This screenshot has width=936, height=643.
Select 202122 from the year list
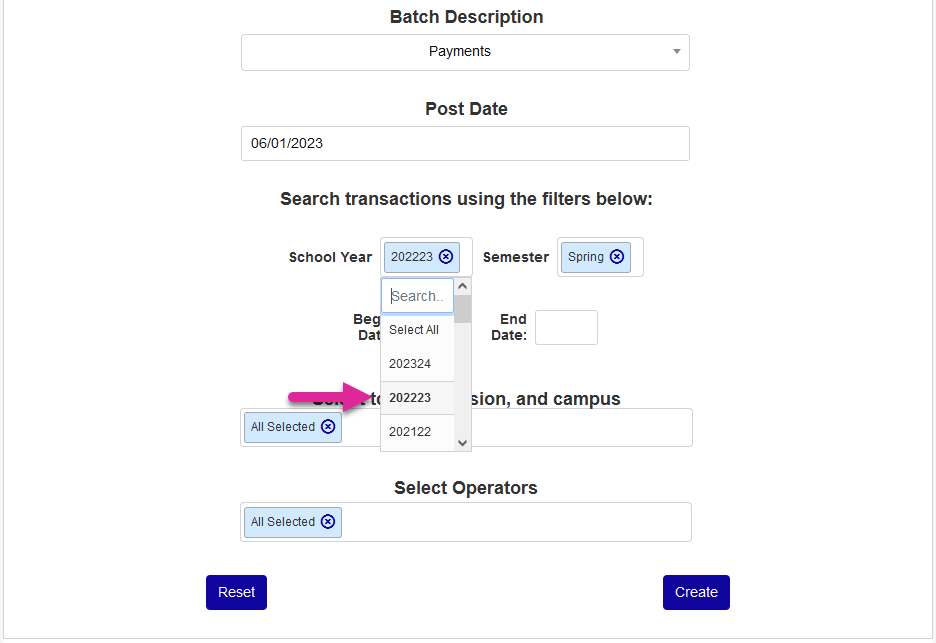[410, 432]
